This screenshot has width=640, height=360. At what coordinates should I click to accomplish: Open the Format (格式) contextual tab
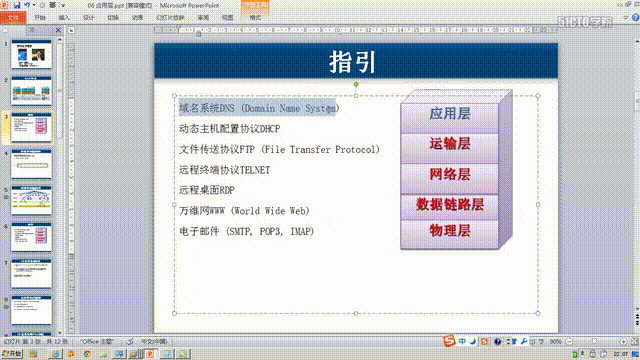(255, 18)
